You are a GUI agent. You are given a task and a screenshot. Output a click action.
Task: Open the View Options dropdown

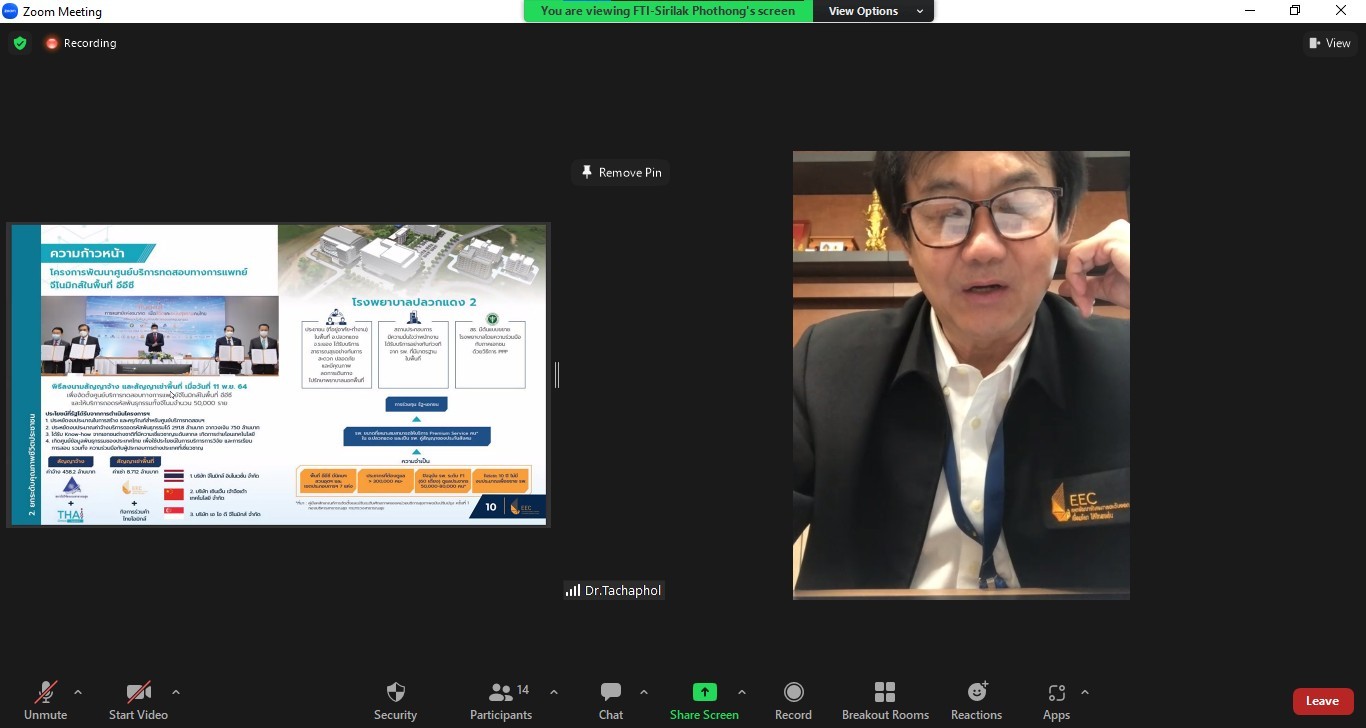tap(871, 11)
